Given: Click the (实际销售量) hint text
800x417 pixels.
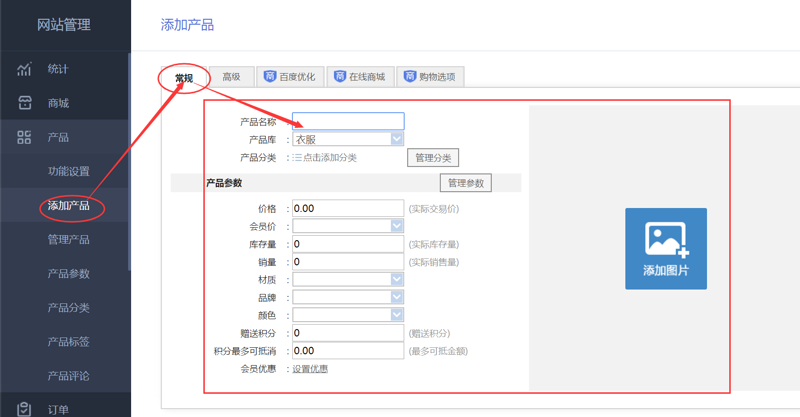Looking at the screenshot, I should pyautogui.click(x=434, y=262).
